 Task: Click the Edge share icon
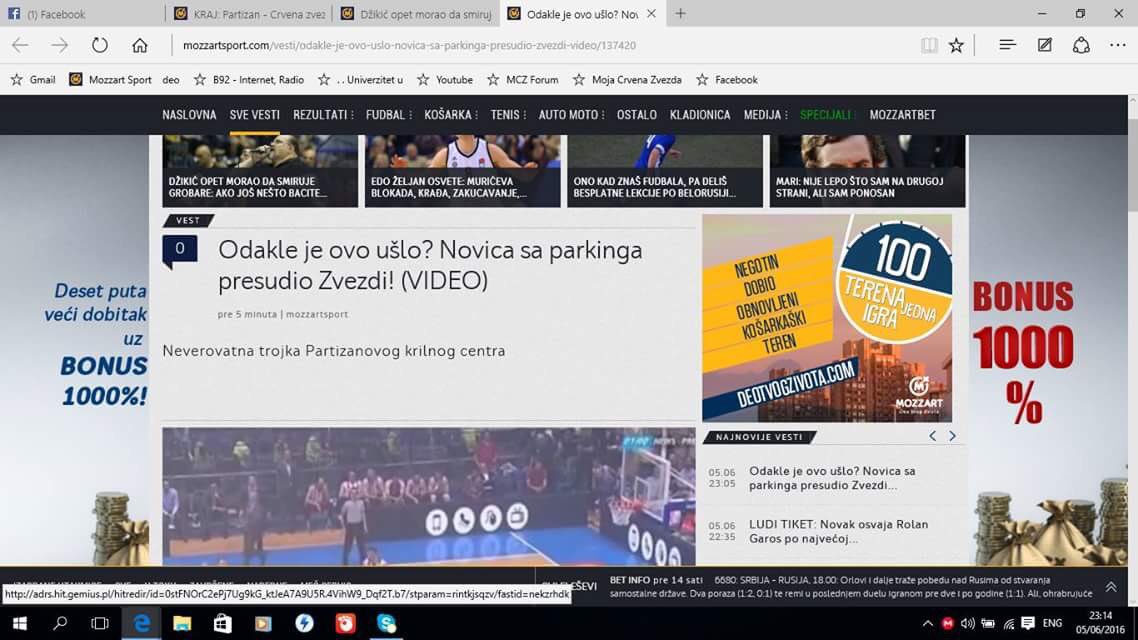tap(1081, 45)
